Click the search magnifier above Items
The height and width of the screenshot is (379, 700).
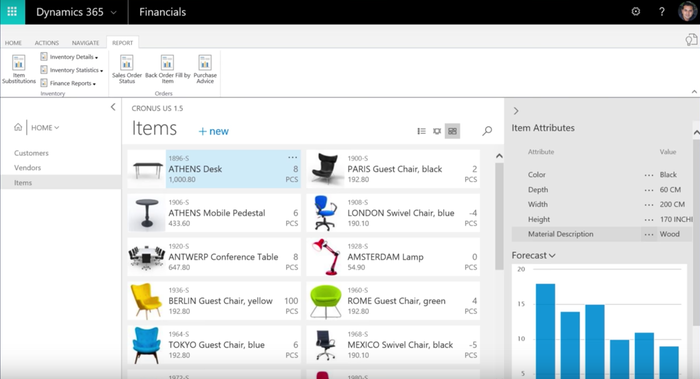pos(487,131)
